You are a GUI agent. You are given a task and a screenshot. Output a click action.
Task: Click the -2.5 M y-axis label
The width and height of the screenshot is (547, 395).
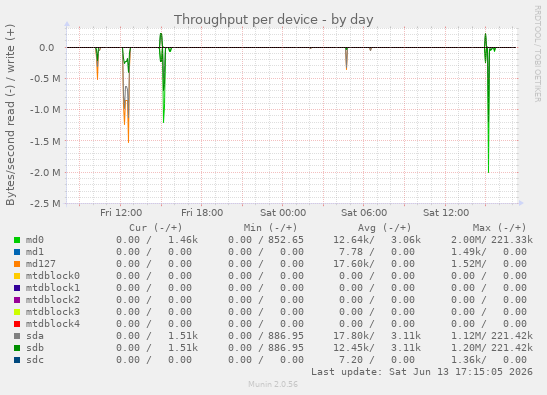coord(45,203)
